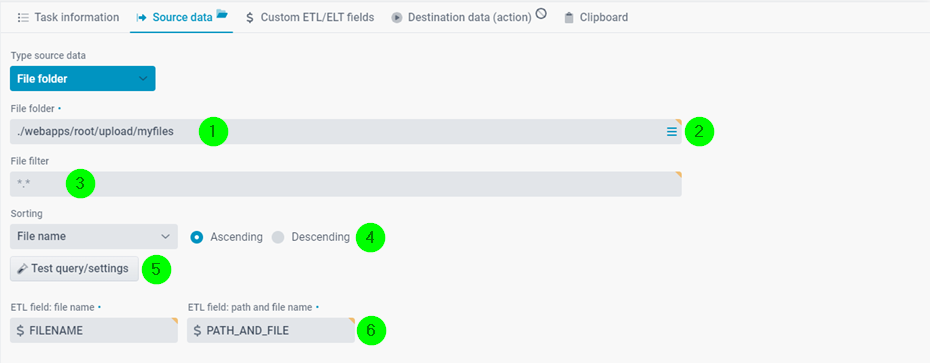Click the wrench icon on Test query button

coord(23,269)
